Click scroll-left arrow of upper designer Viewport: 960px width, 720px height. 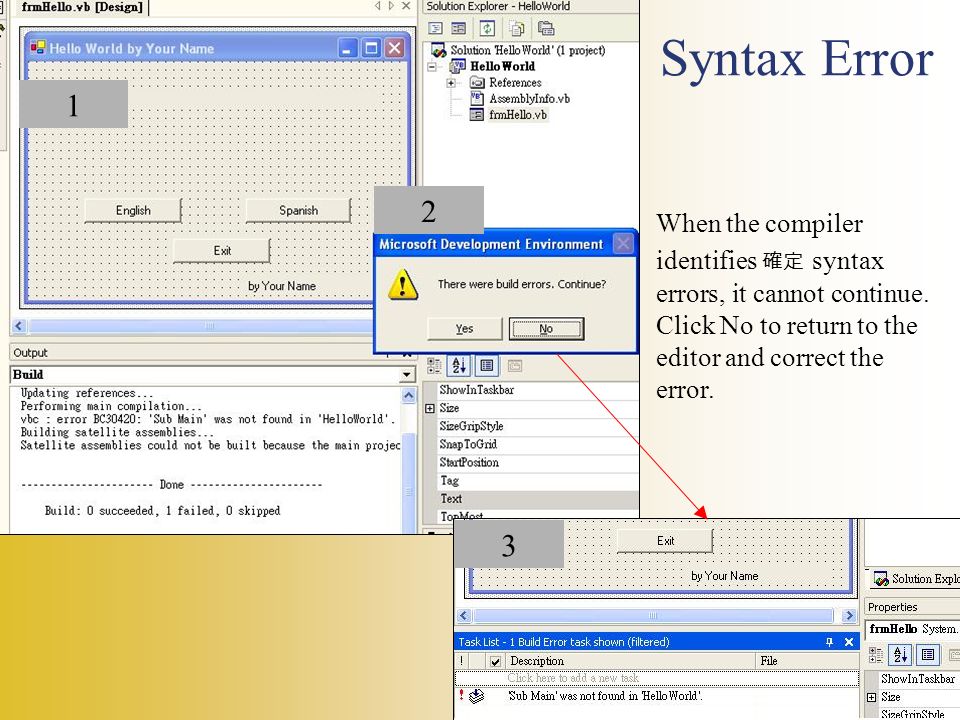click(19, 326)
